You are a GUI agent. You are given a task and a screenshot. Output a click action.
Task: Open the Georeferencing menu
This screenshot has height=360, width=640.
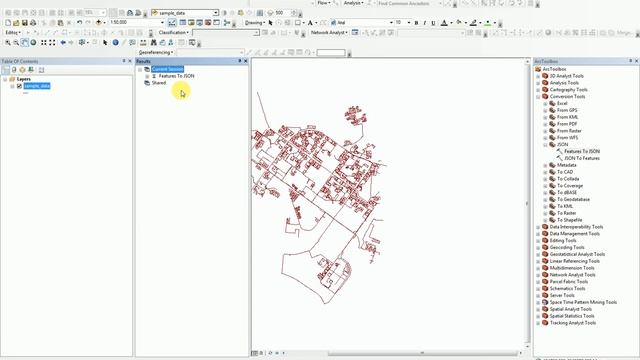(x=156, y=53)
